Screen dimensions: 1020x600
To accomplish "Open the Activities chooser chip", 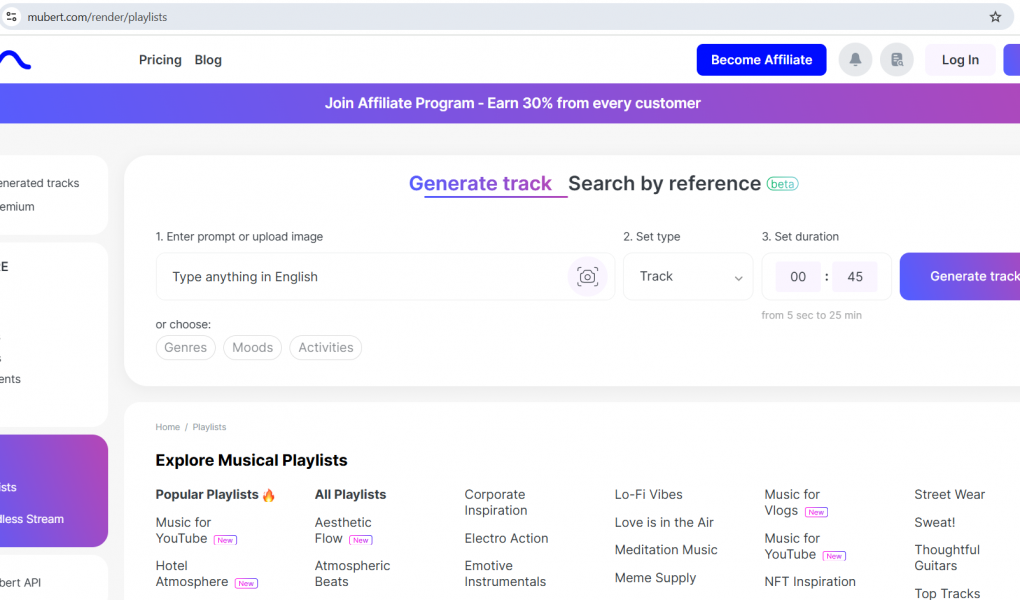I will [x=325, y=348].
